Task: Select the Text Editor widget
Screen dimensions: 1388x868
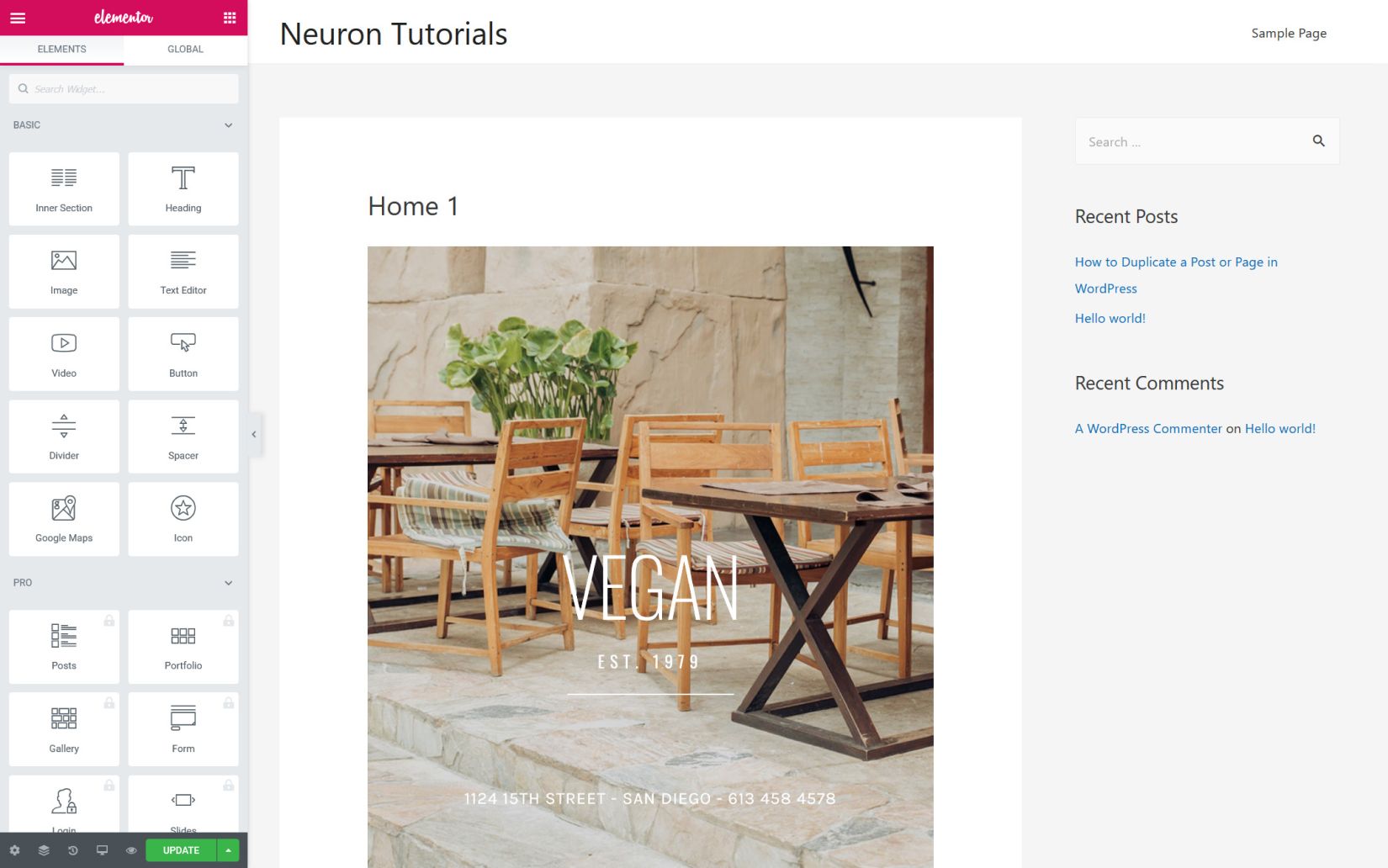Action: pos(183,271)
